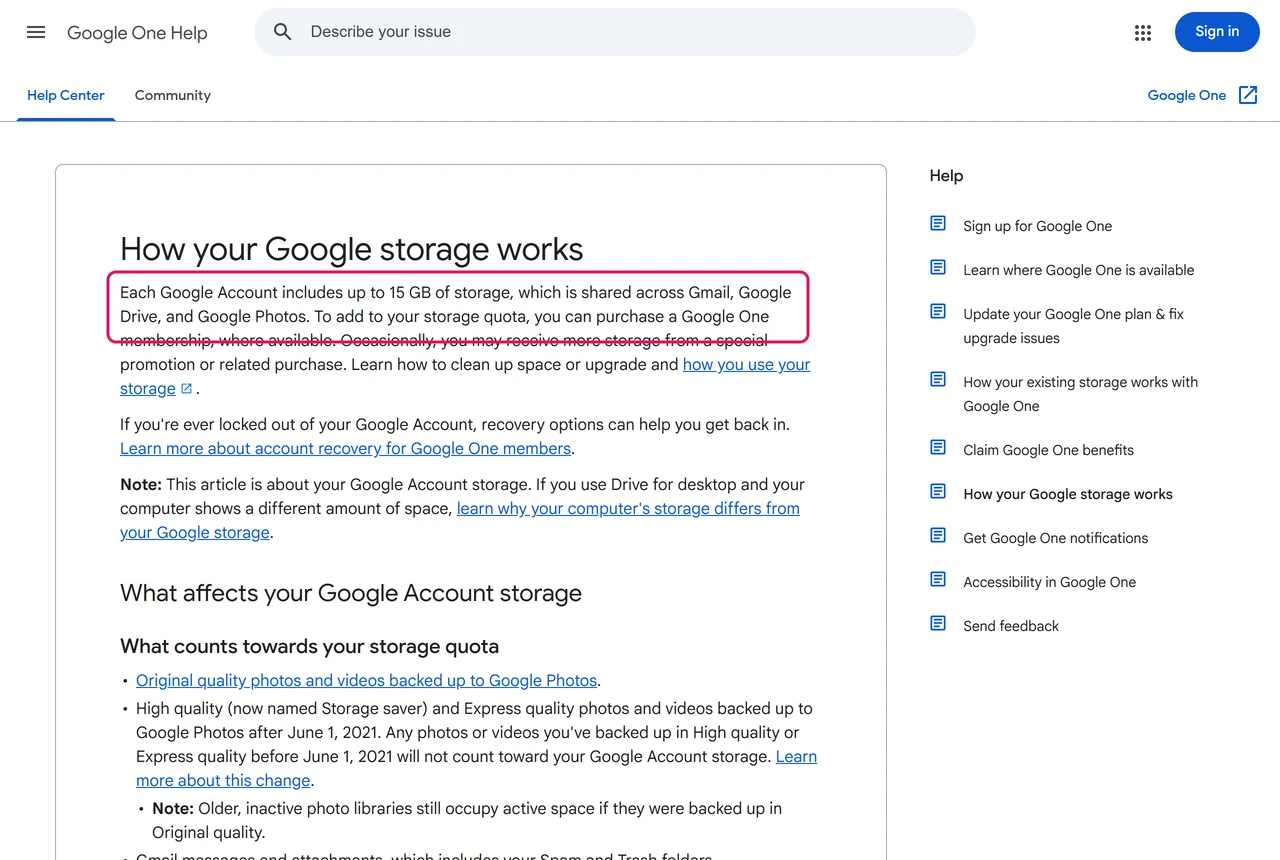
Task: Click the Sign in button
Action: [x=1217, y=32]
